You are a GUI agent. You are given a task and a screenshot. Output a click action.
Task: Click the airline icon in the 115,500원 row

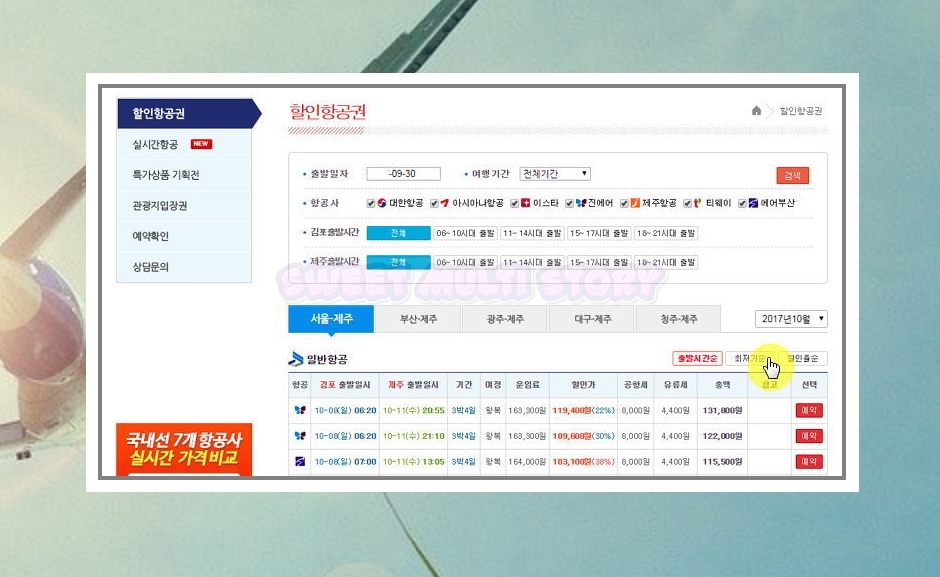coord(300,462)
